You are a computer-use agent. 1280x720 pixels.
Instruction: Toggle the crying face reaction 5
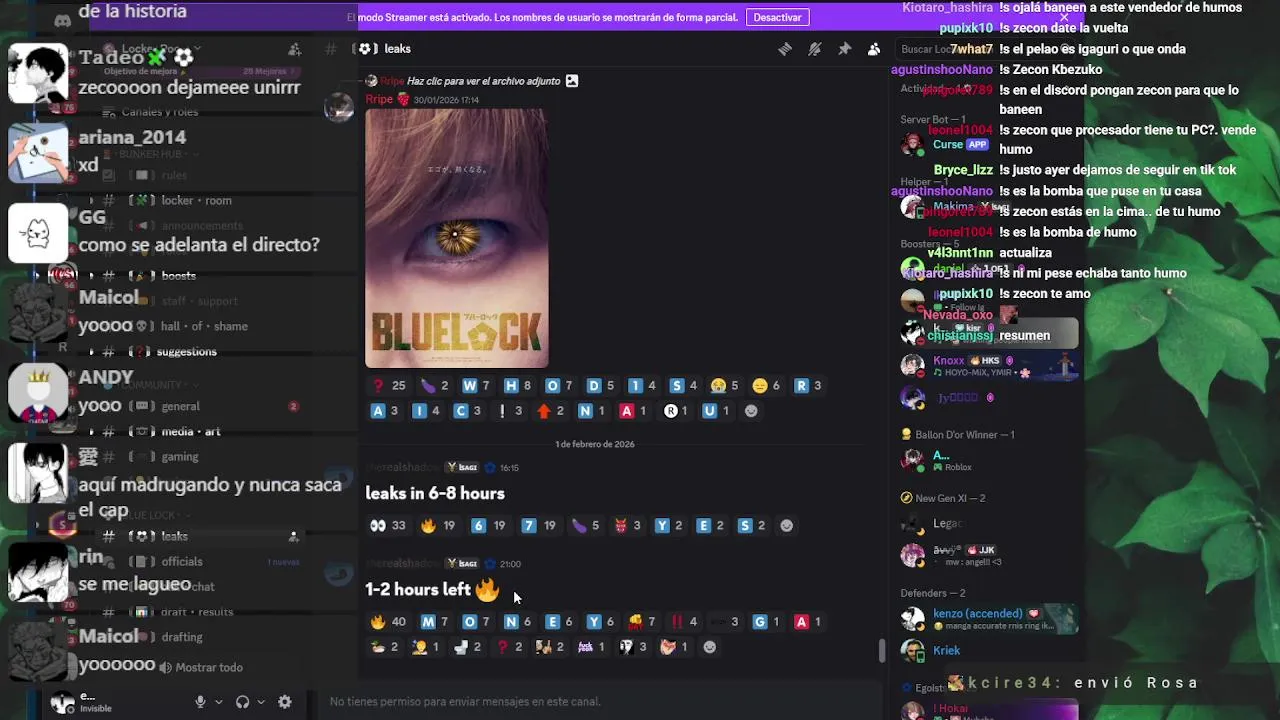[724, 386]
